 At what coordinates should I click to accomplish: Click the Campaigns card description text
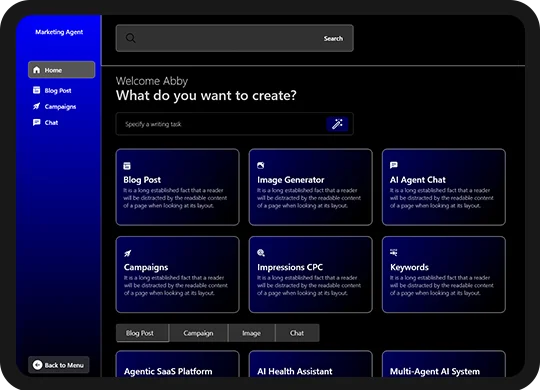coord(176,285)
